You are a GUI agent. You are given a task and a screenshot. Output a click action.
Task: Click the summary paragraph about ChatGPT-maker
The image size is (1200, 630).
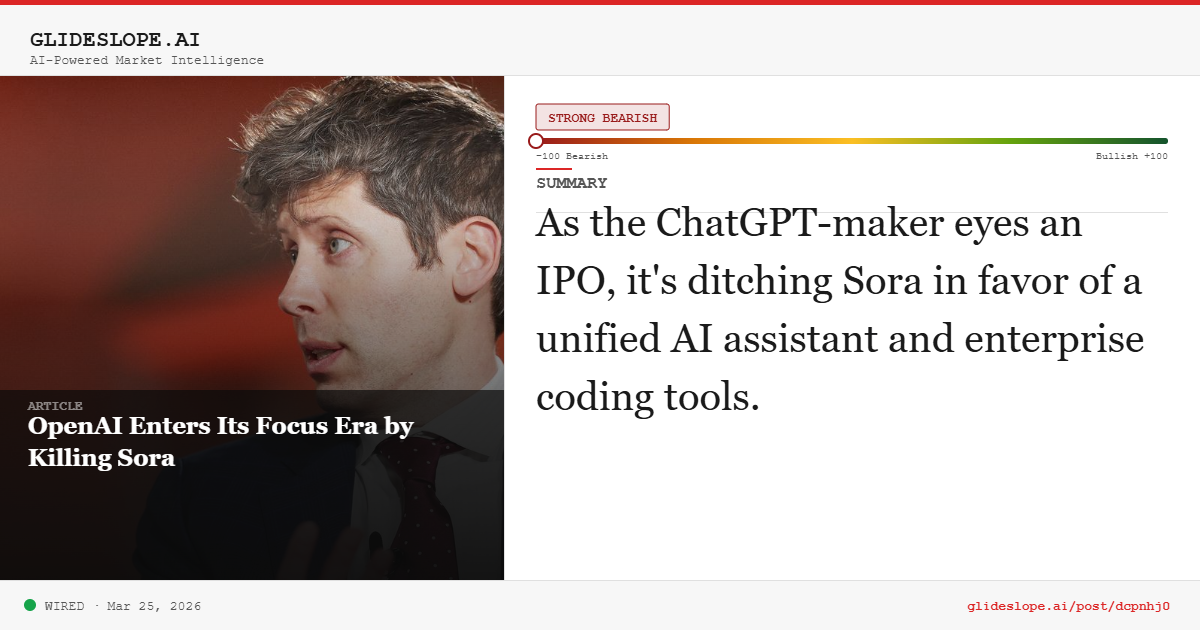tap(840, 310)
